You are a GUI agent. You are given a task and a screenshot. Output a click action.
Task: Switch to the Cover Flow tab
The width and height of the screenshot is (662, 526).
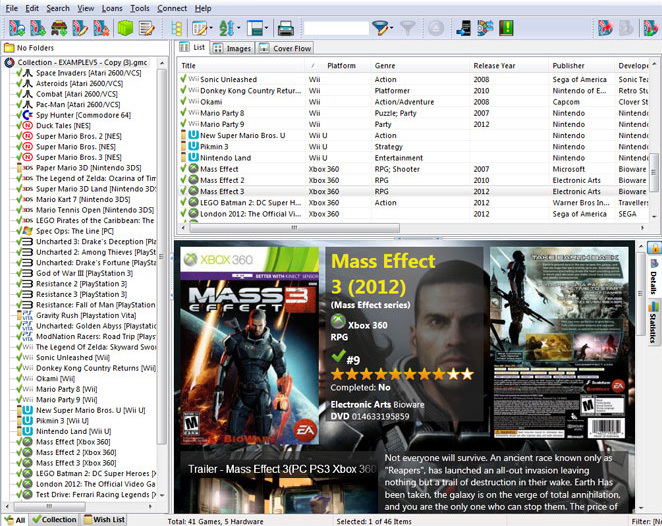coord(285,49)
